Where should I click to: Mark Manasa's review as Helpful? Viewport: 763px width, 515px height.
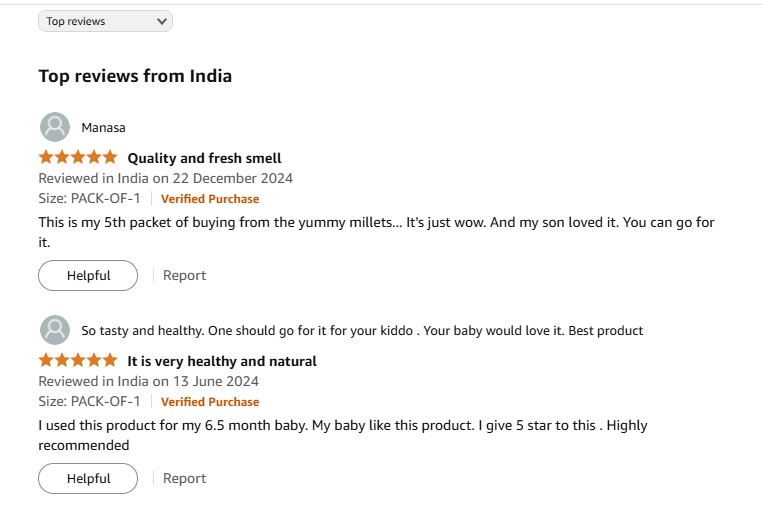88,275
